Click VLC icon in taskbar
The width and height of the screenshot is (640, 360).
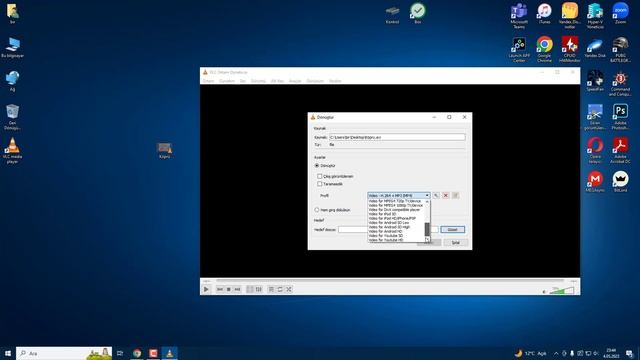(169, 353)
